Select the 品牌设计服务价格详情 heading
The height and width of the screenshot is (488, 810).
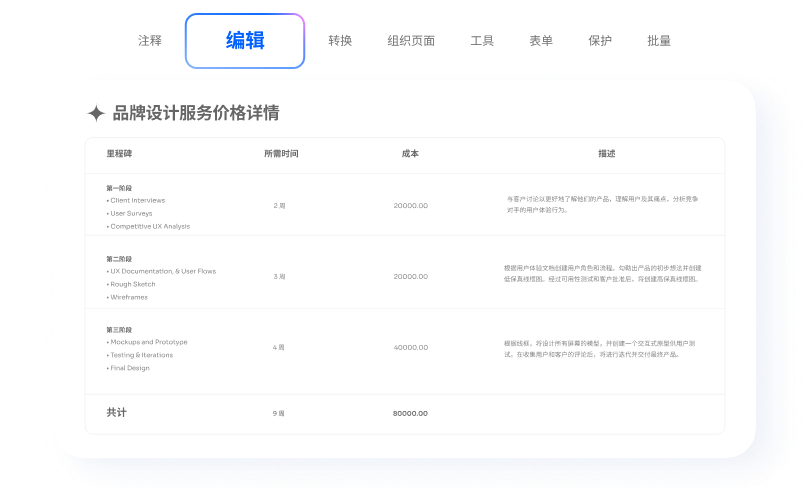[x=196, y=113]
